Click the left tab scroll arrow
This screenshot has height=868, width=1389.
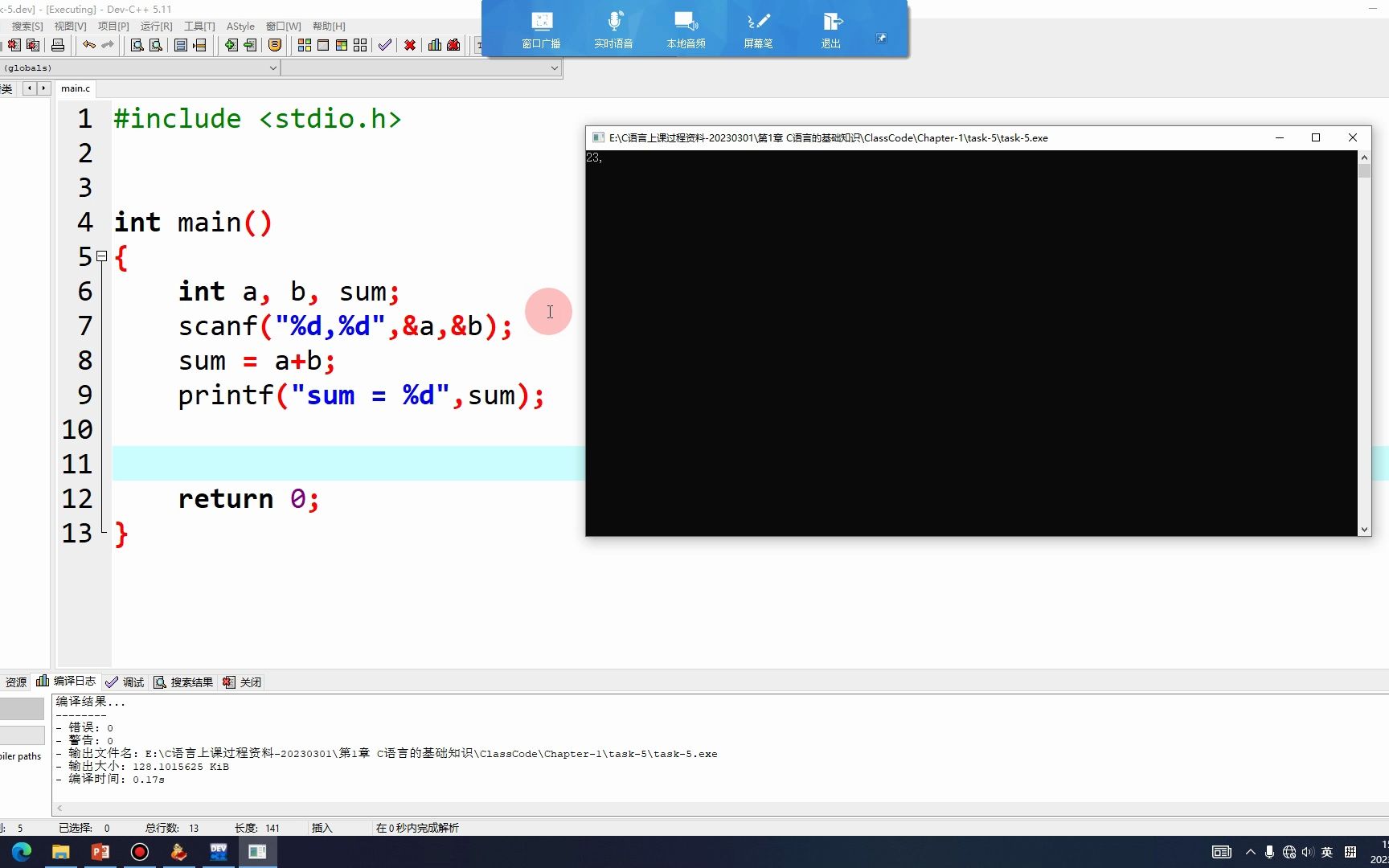(30, 88)
